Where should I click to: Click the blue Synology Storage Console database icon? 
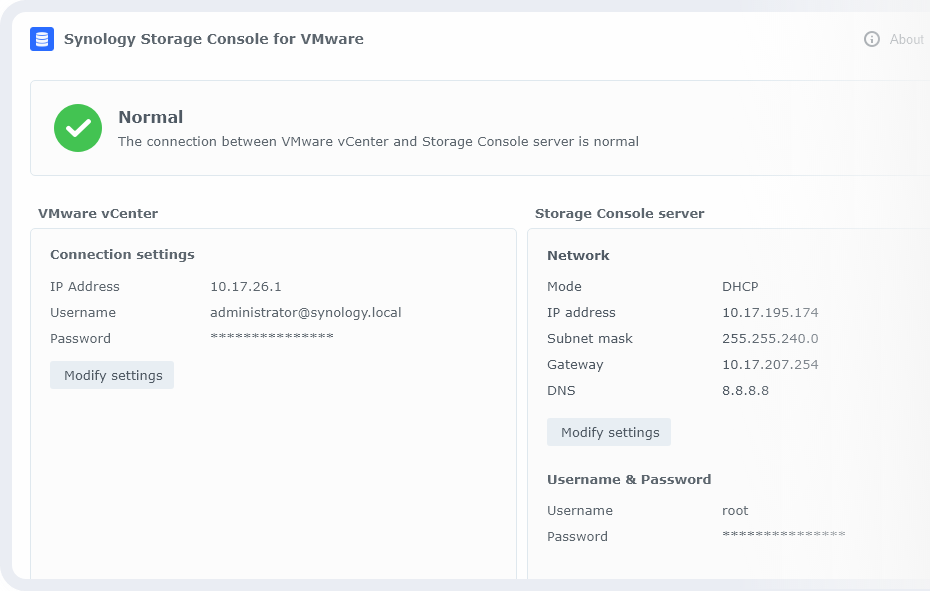[x=42, y=39]
